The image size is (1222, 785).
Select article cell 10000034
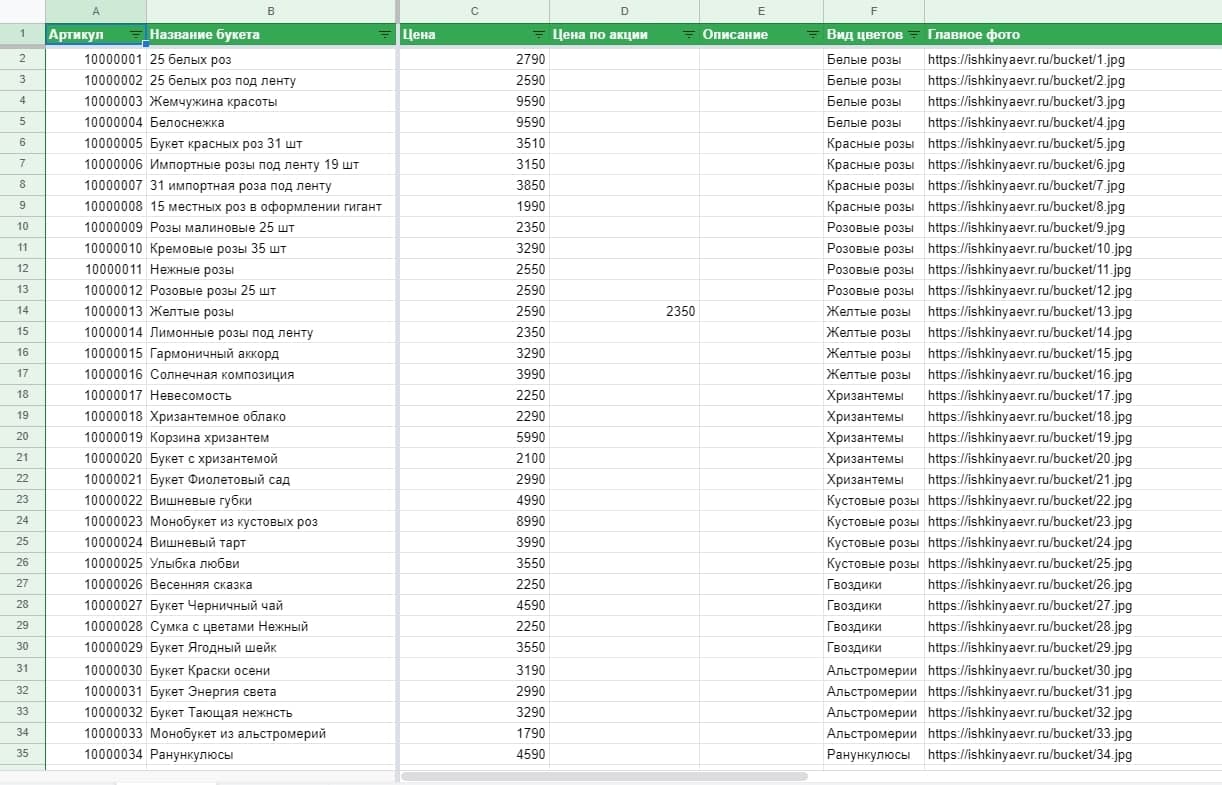96,755
